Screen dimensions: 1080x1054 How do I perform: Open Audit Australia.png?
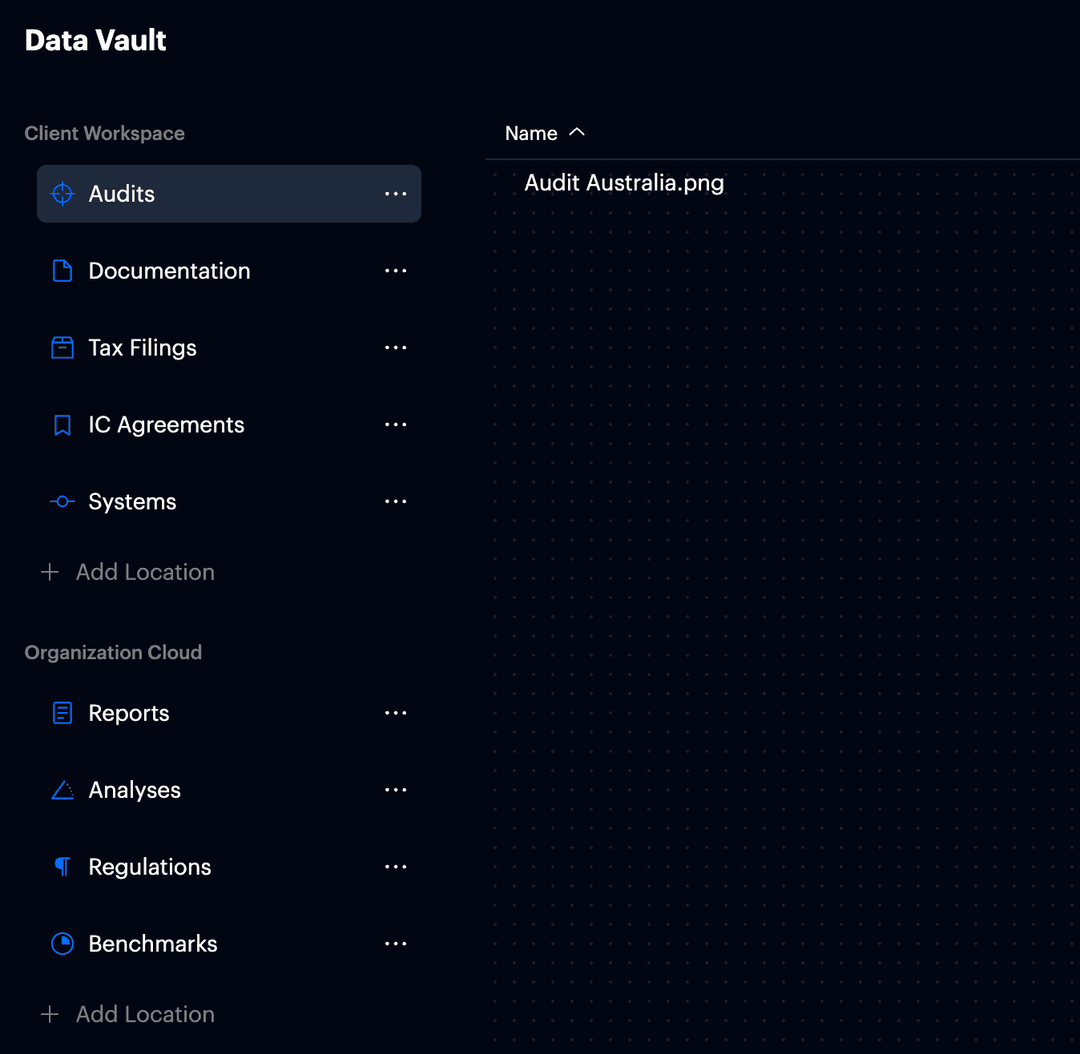coord(624,183)
